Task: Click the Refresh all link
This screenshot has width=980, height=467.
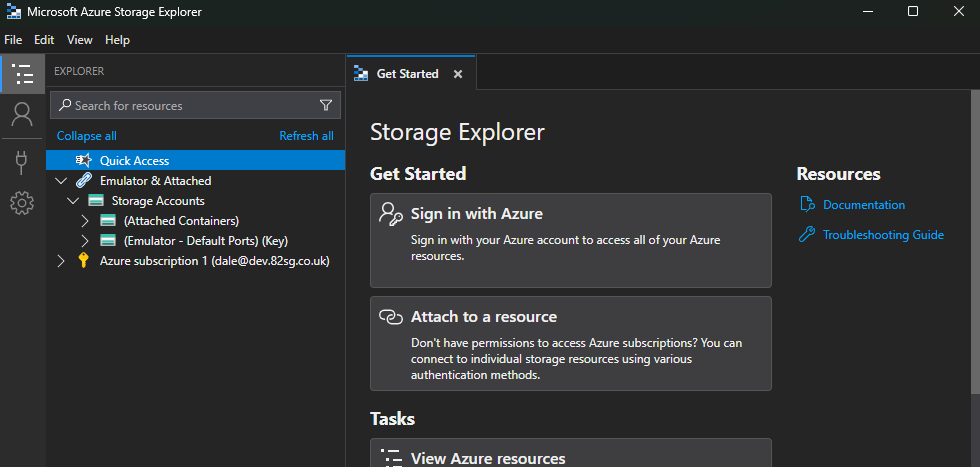Action: point(306,136)
